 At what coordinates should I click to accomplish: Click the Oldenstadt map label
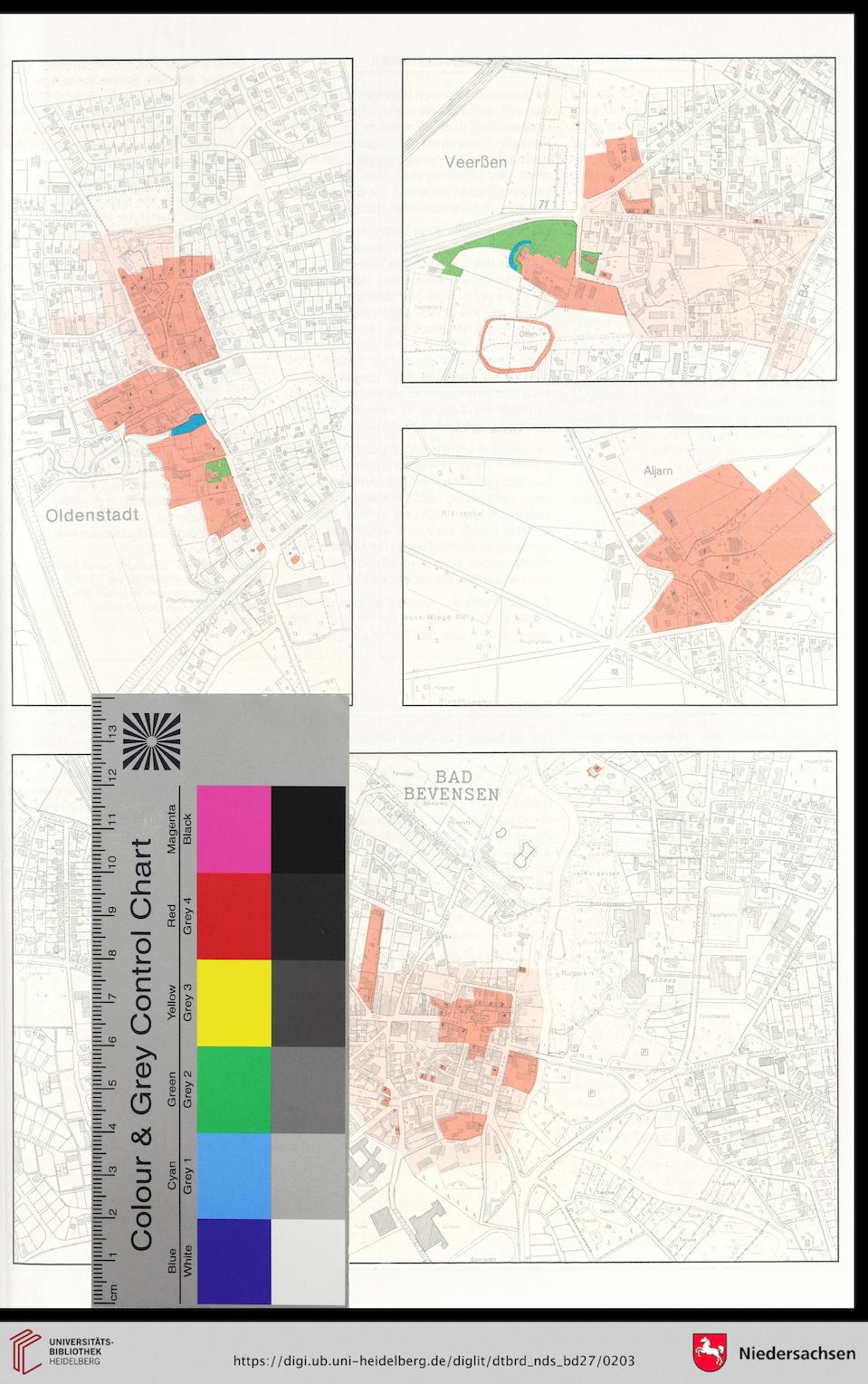[91, 514]
